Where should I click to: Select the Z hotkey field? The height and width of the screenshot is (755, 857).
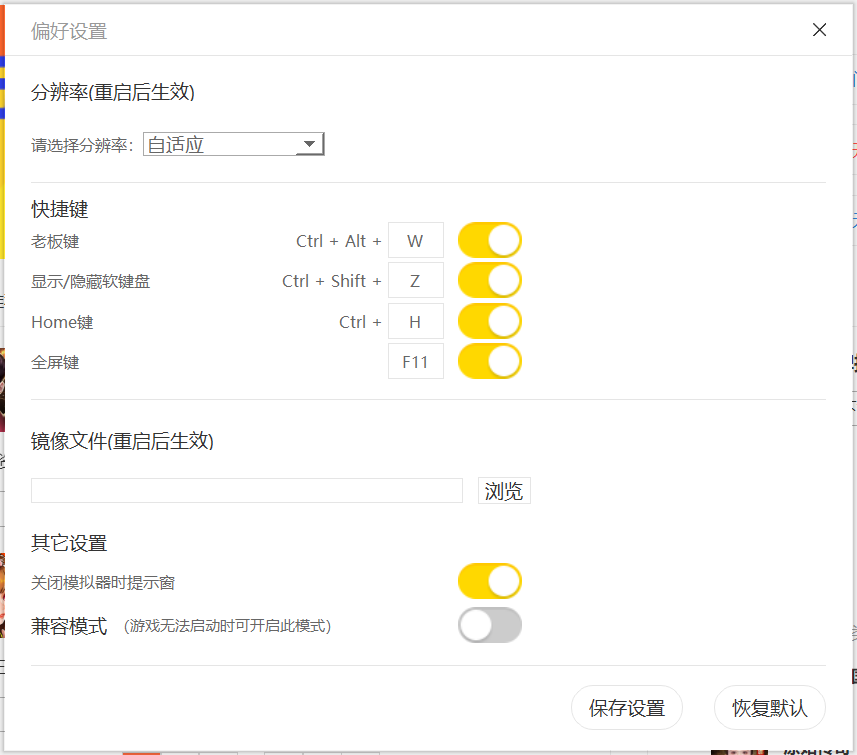(x=415, y=281)
